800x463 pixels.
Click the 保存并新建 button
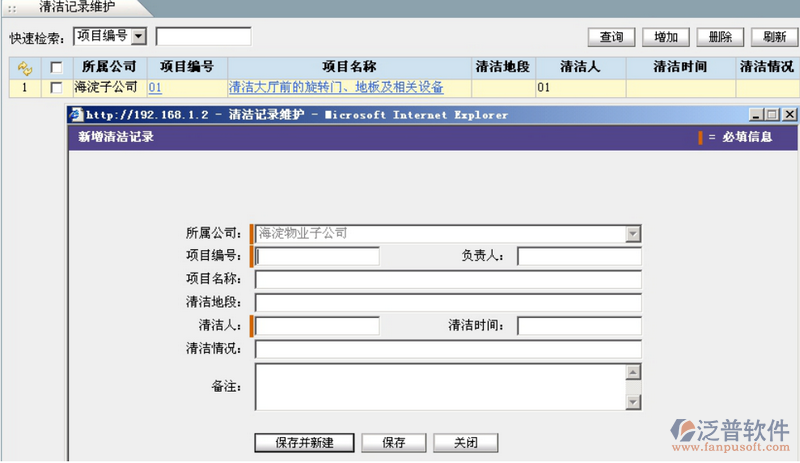303,442
